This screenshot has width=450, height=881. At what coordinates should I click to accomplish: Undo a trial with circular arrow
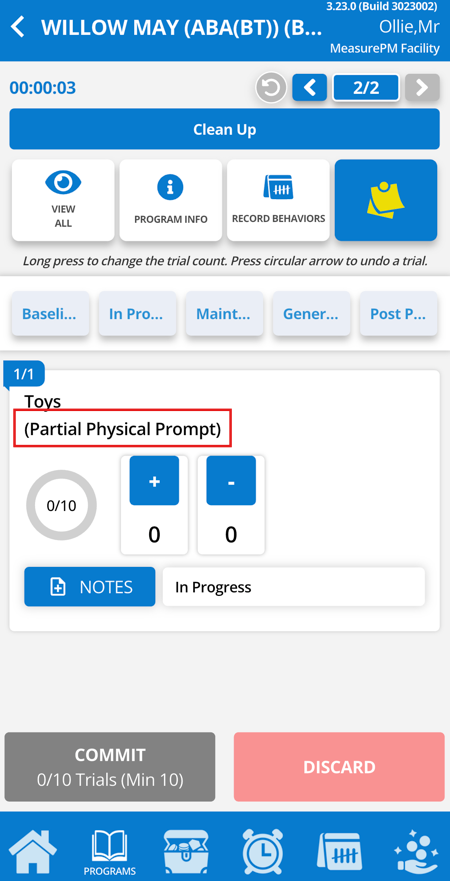pos(271,88)
